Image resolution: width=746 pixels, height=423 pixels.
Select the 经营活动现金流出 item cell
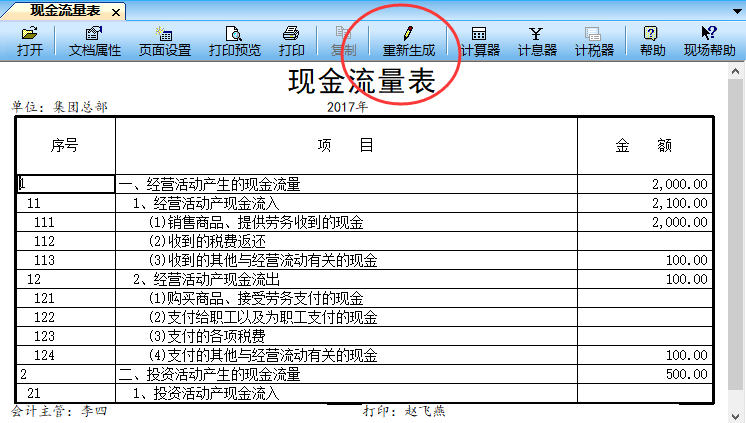346,279
